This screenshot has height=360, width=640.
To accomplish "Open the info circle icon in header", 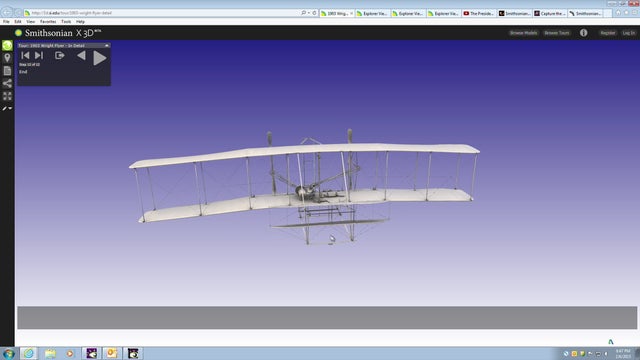I will [584, 33].
